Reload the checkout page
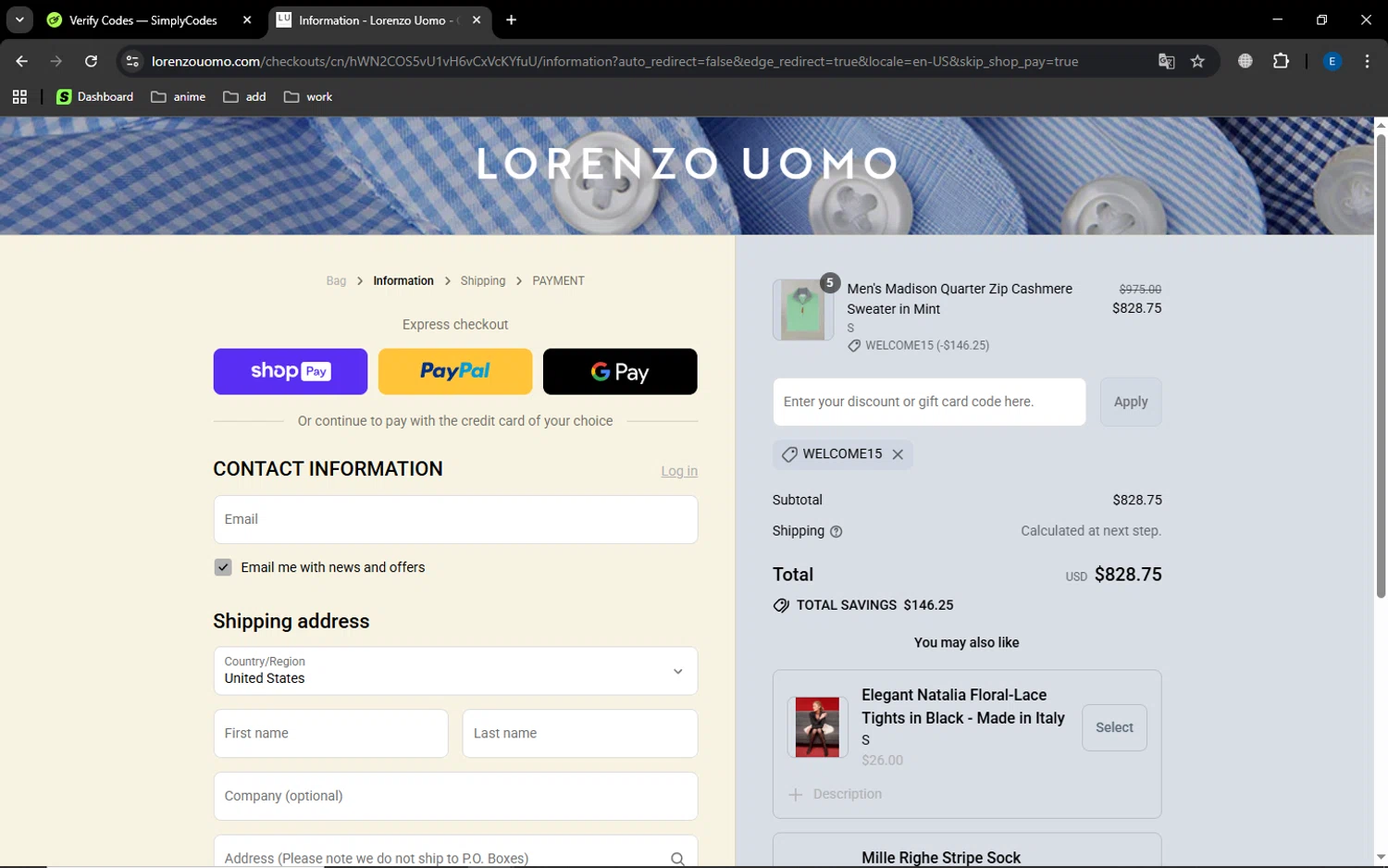The width and height of the screenshot is (1388, 868). click(91, 61)
